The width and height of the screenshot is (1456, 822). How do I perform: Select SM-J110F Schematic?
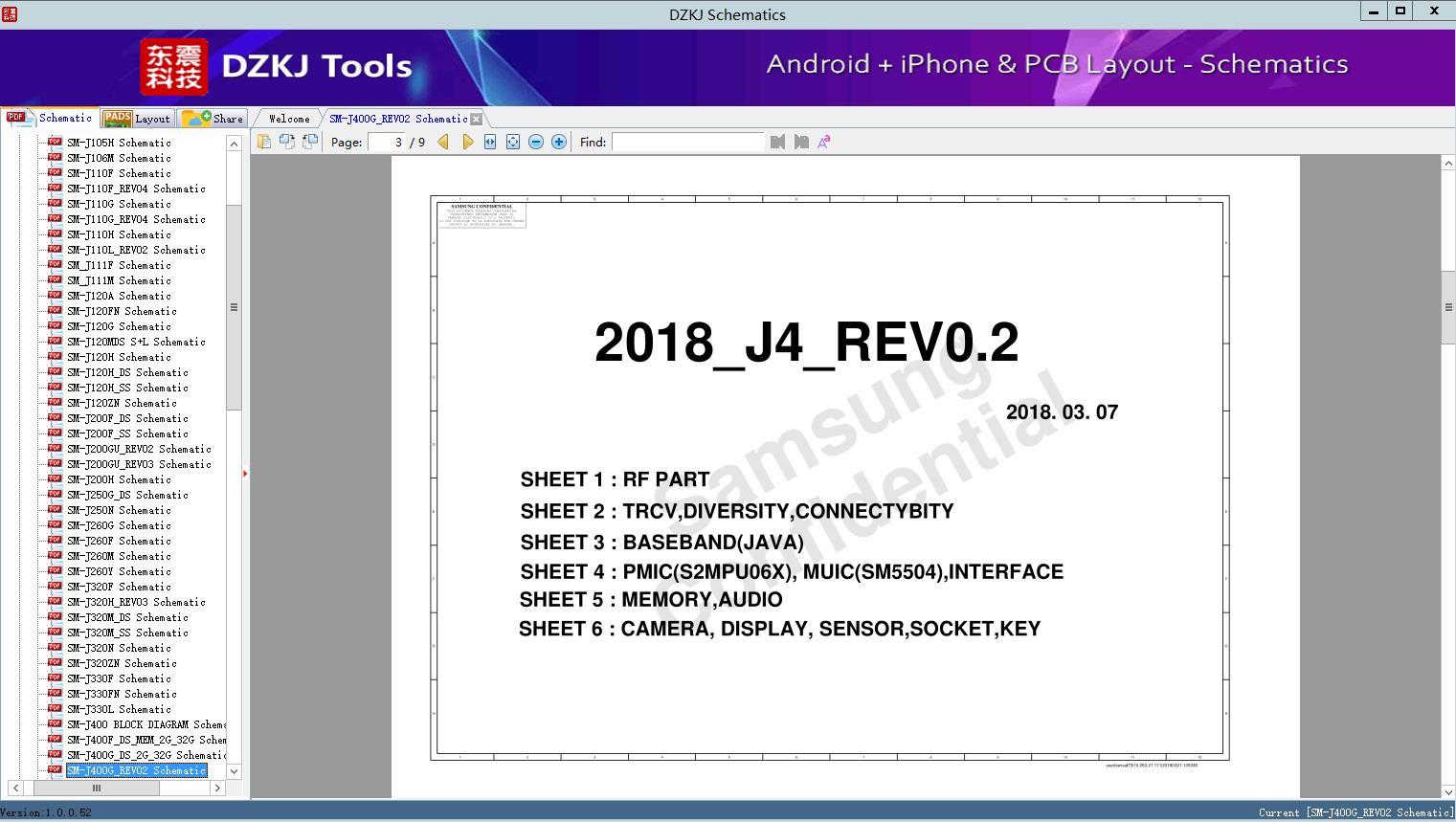coord(119,173)
